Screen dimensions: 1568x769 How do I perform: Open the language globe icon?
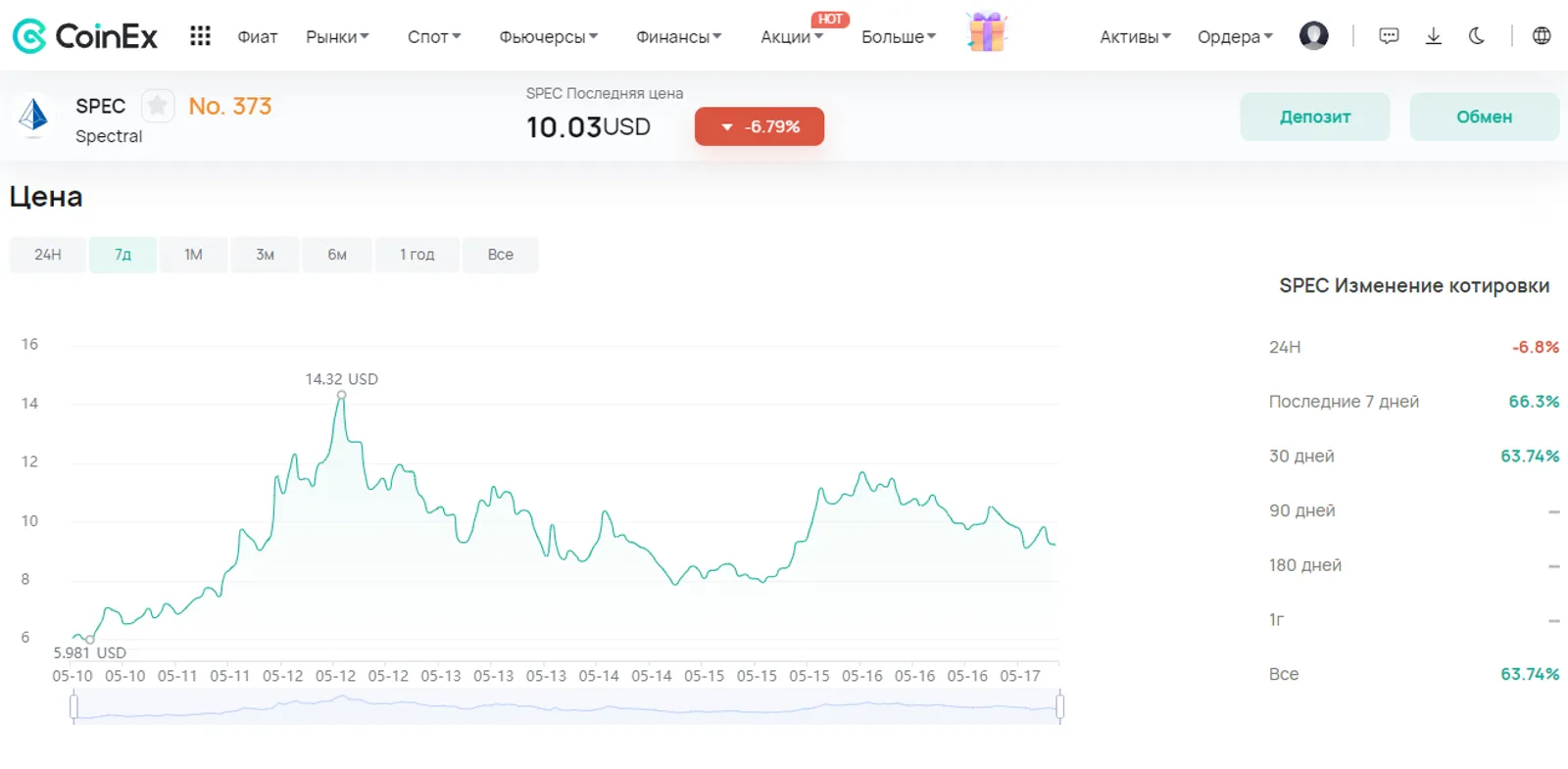pyautogui.click(x=1542, y=36)
